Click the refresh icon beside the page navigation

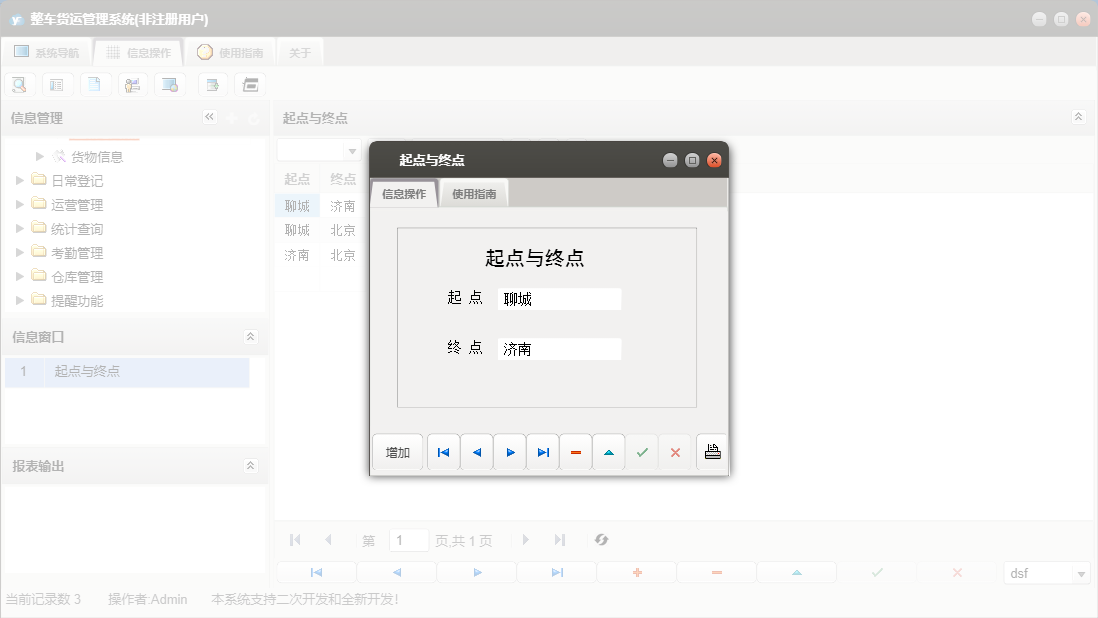pos(601,540)
